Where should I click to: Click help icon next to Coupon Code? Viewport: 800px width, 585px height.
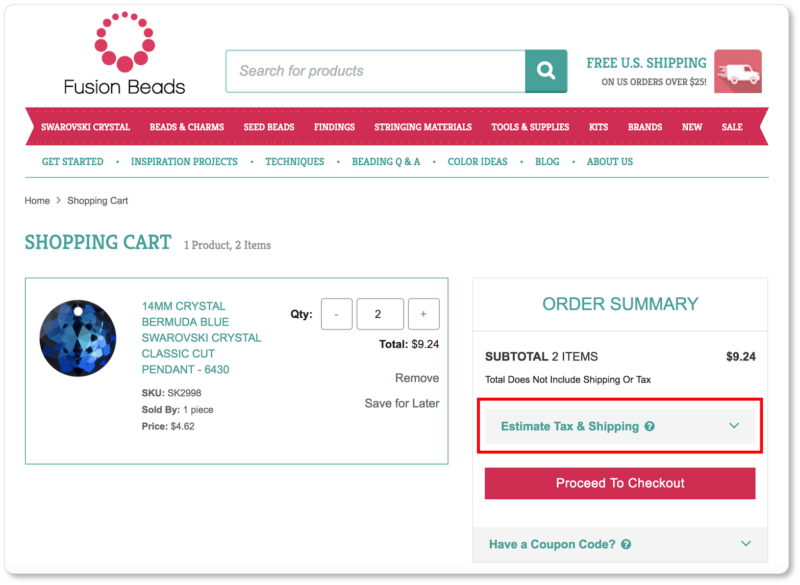click(626, 545)
